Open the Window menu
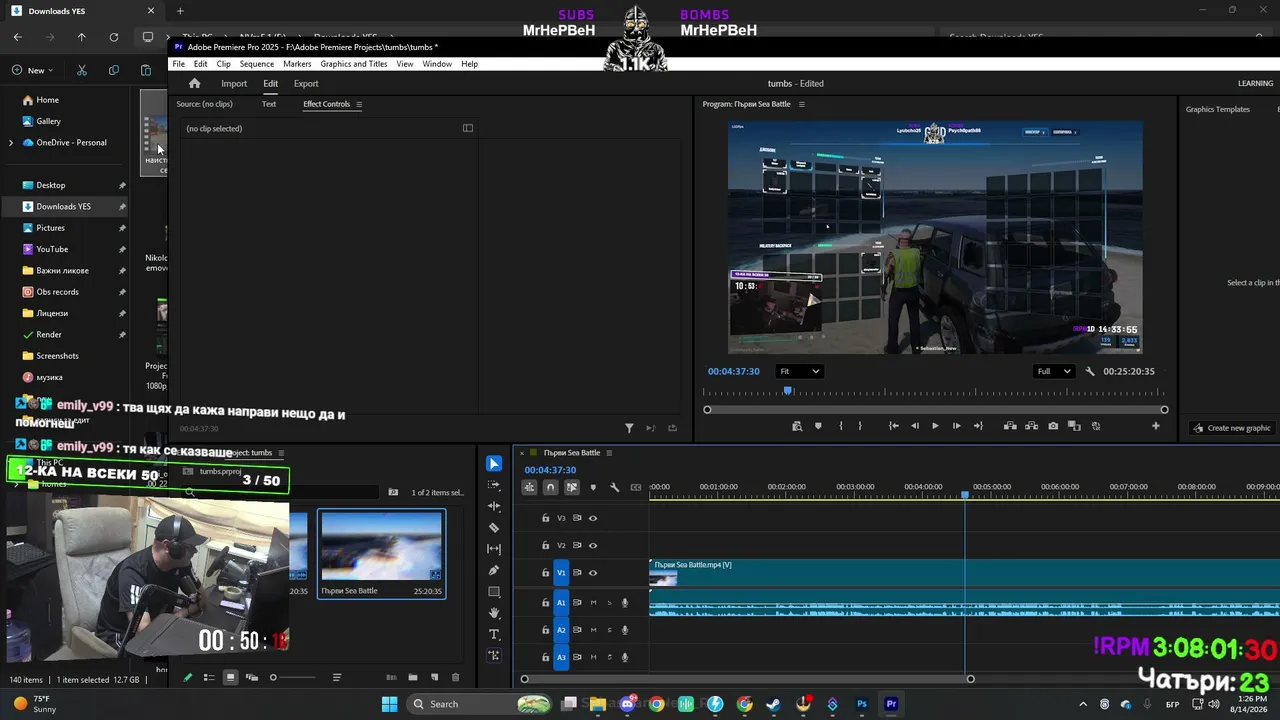 [437, 64]
